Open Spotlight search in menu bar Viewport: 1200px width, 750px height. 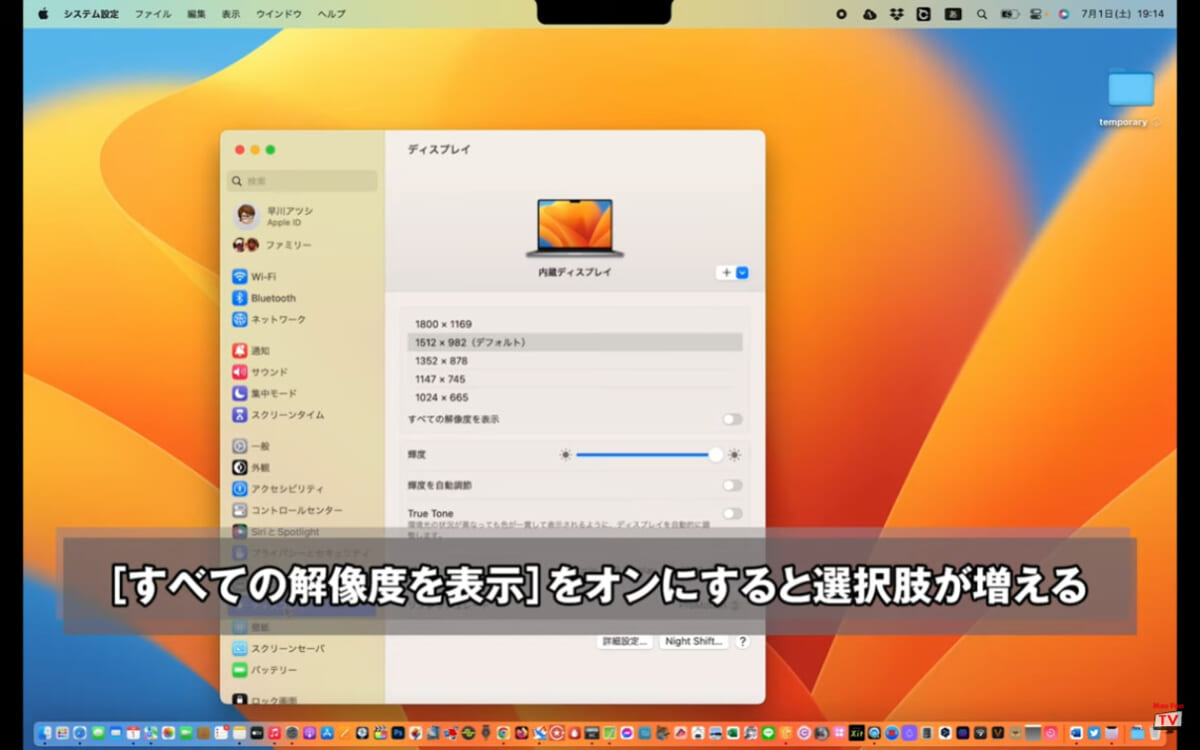point(981,14)
